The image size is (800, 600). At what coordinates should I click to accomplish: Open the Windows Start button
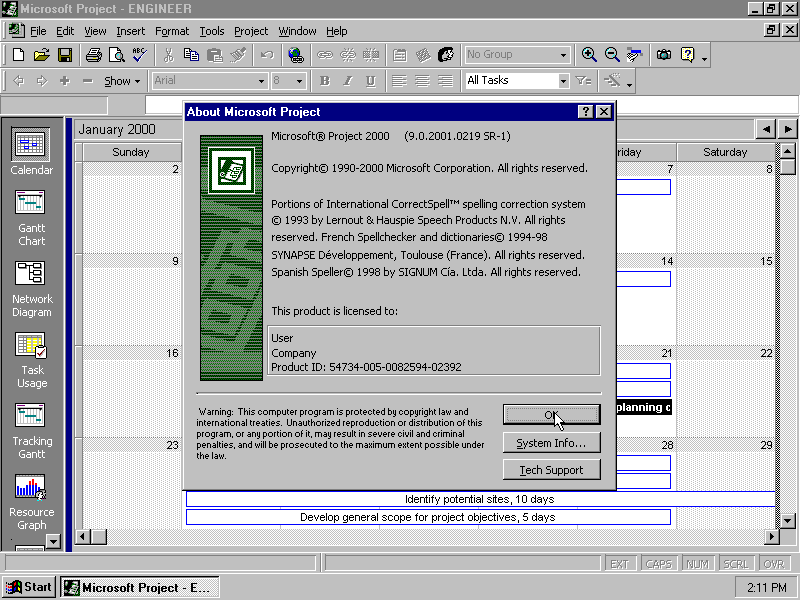tap(29, 587)
